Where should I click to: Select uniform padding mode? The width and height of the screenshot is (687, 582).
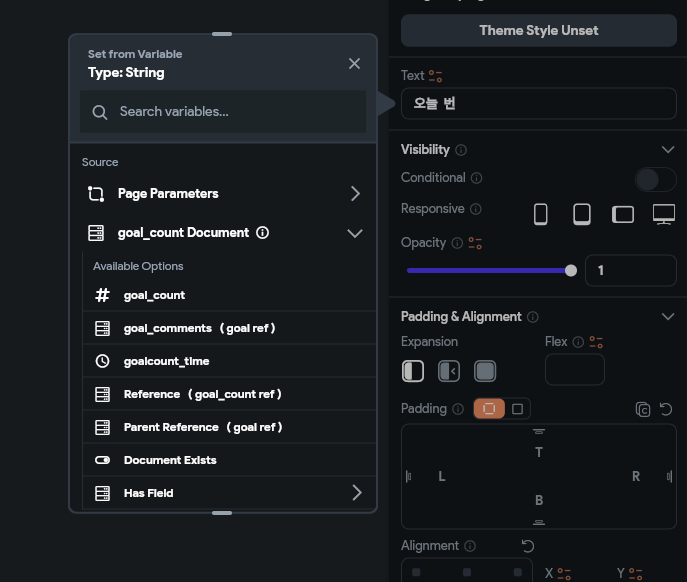point(517,408)
